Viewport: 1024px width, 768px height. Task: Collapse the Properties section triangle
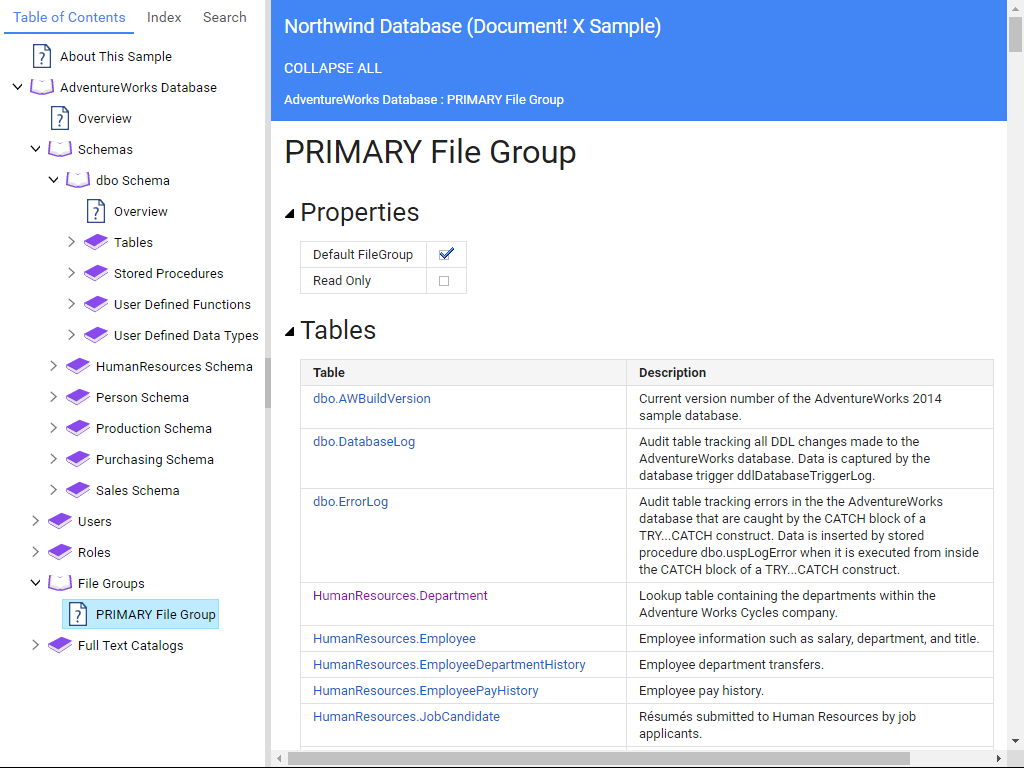pyautogui.click(x=290, y=214)
